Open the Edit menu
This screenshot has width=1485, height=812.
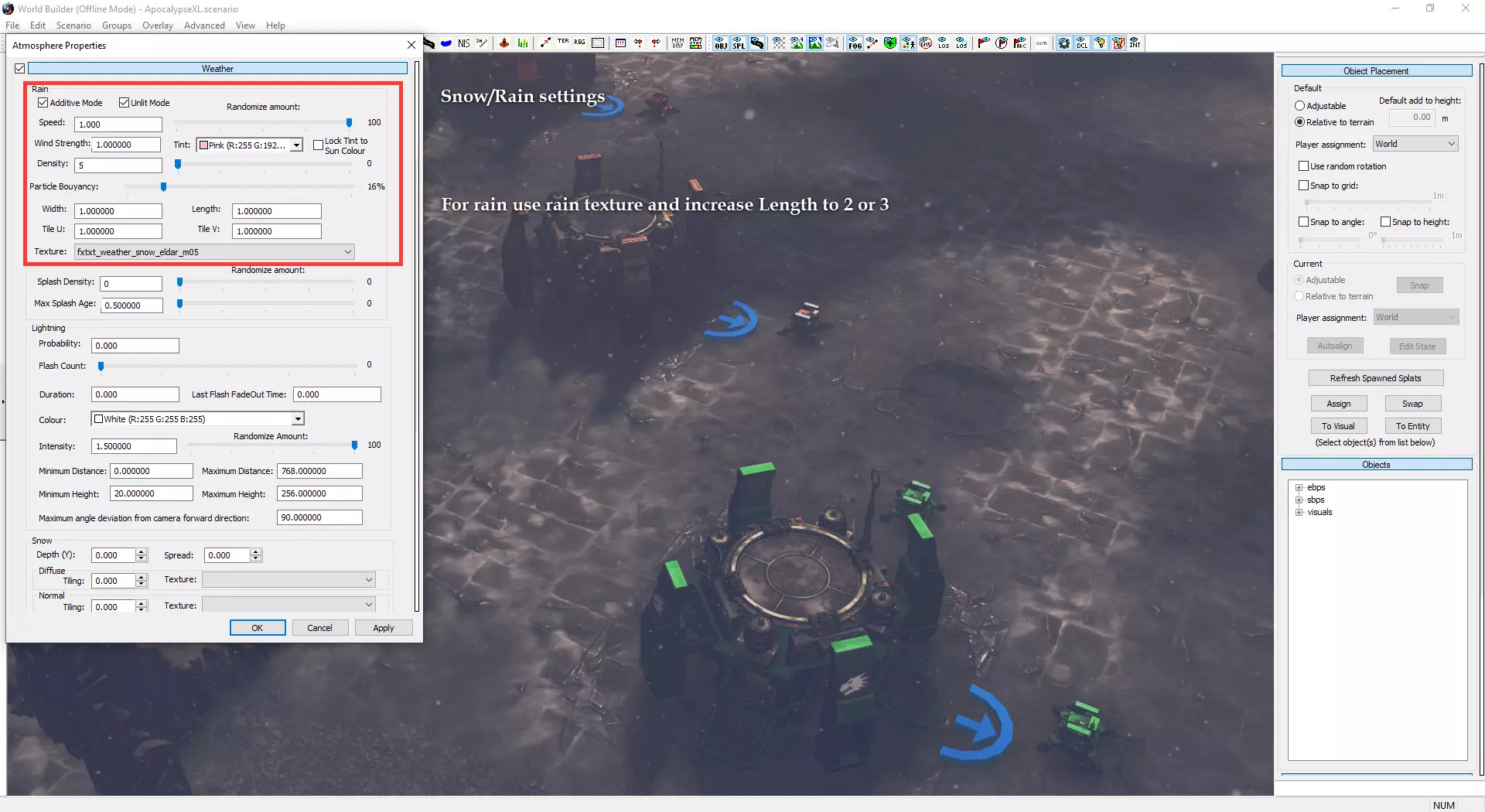pyautogui.click(x=38, y=26)
